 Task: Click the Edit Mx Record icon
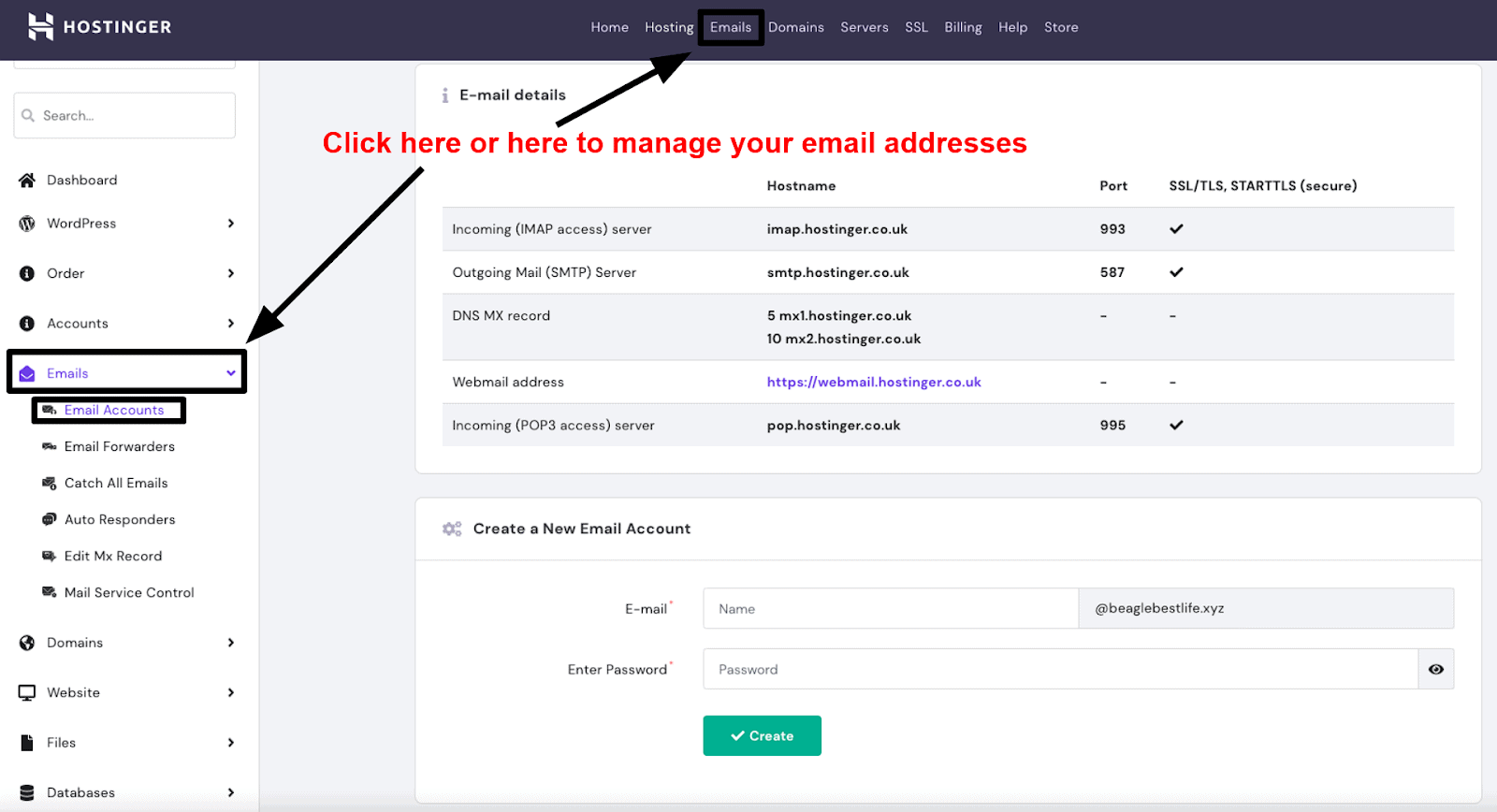pos(50,556)
